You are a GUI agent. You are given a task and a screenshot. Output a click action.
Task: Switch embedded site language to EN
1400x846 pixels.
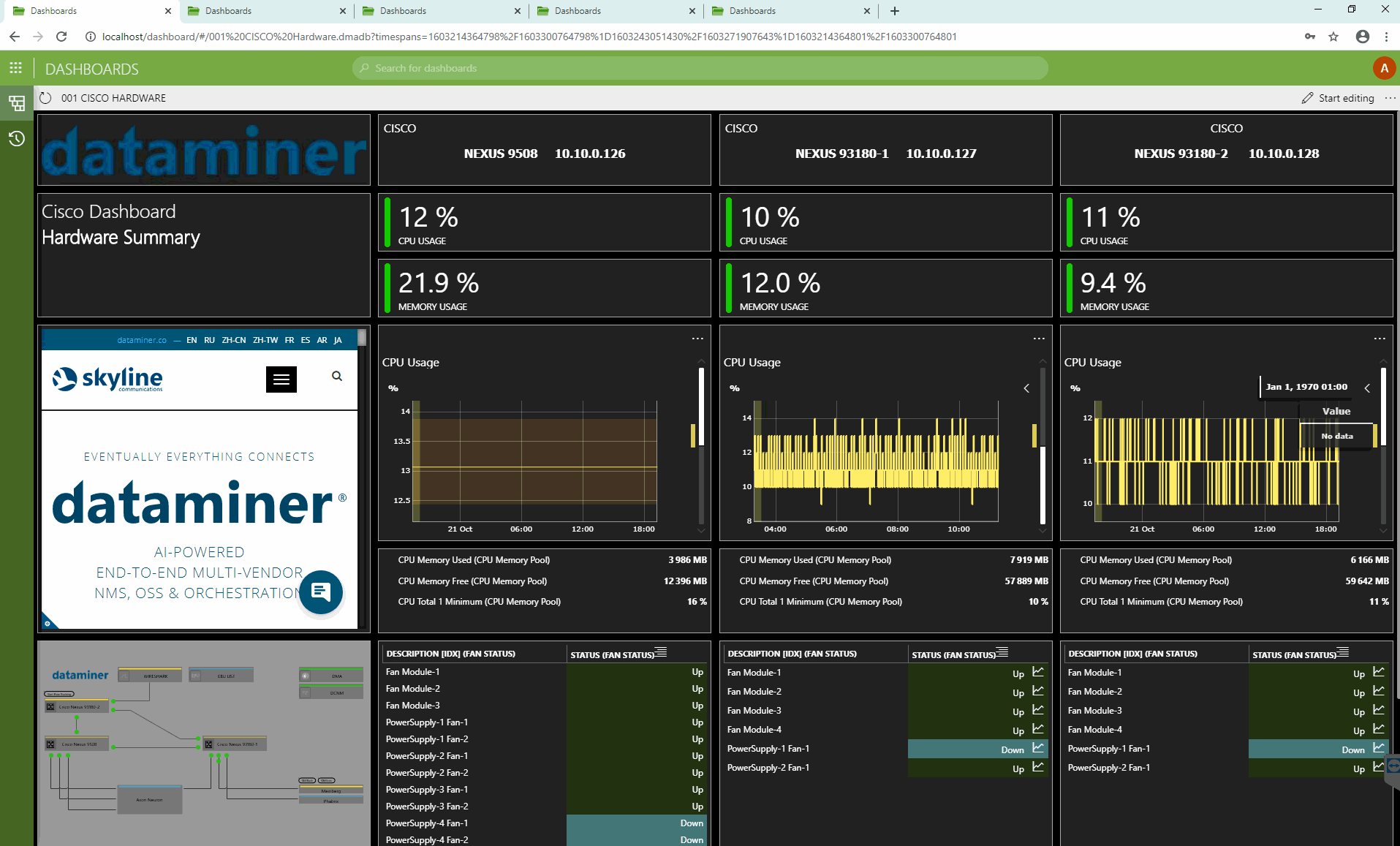pyautogui.click(x=192, y=340)
